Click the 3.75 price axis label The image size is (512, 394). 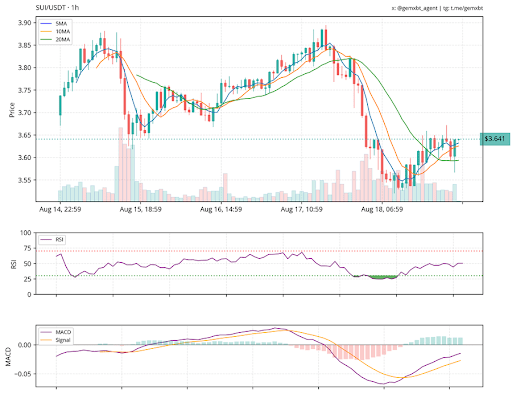pyautogui.click(x=24, y=90)
